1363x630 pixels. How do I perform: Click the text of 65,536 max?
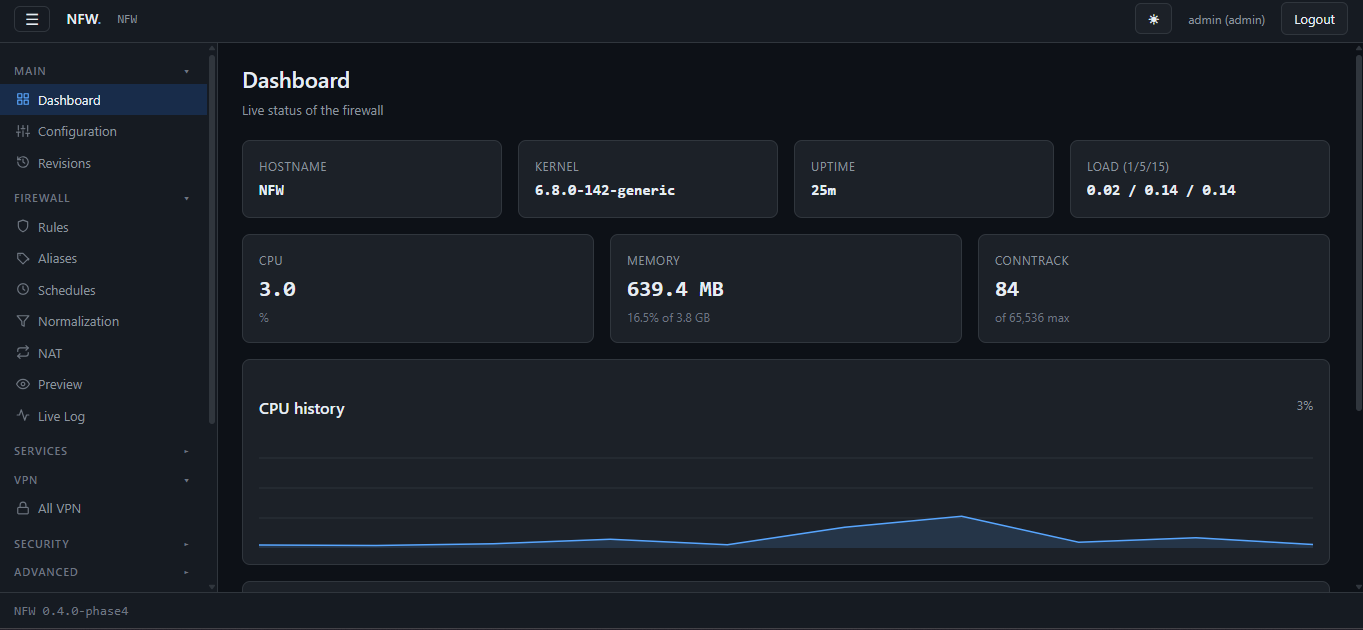[1032, 318]
